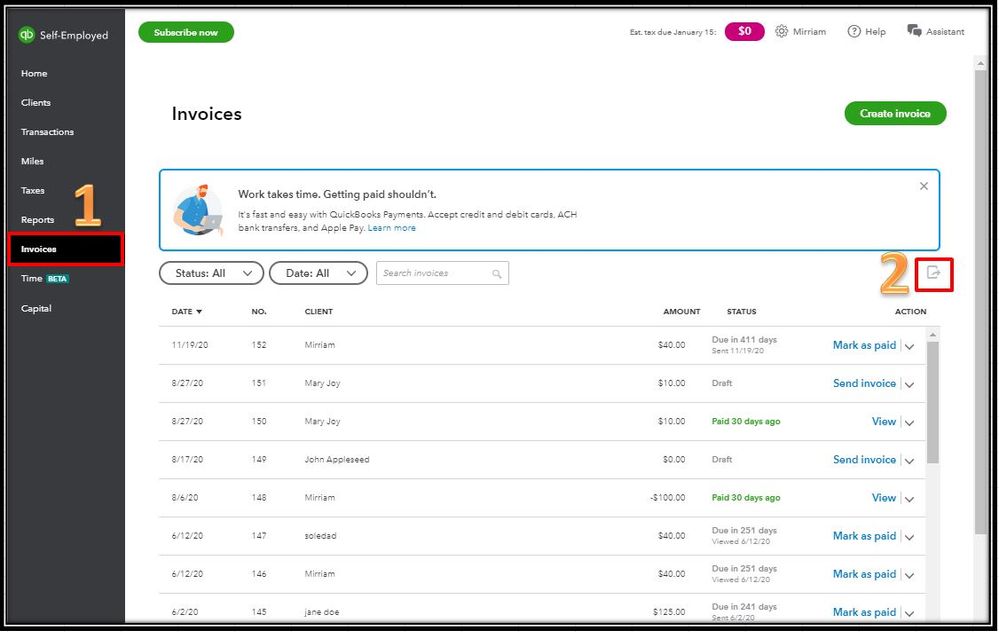
Task: Send invoice 151 to Mary Joy
Action: coord(864,383)
